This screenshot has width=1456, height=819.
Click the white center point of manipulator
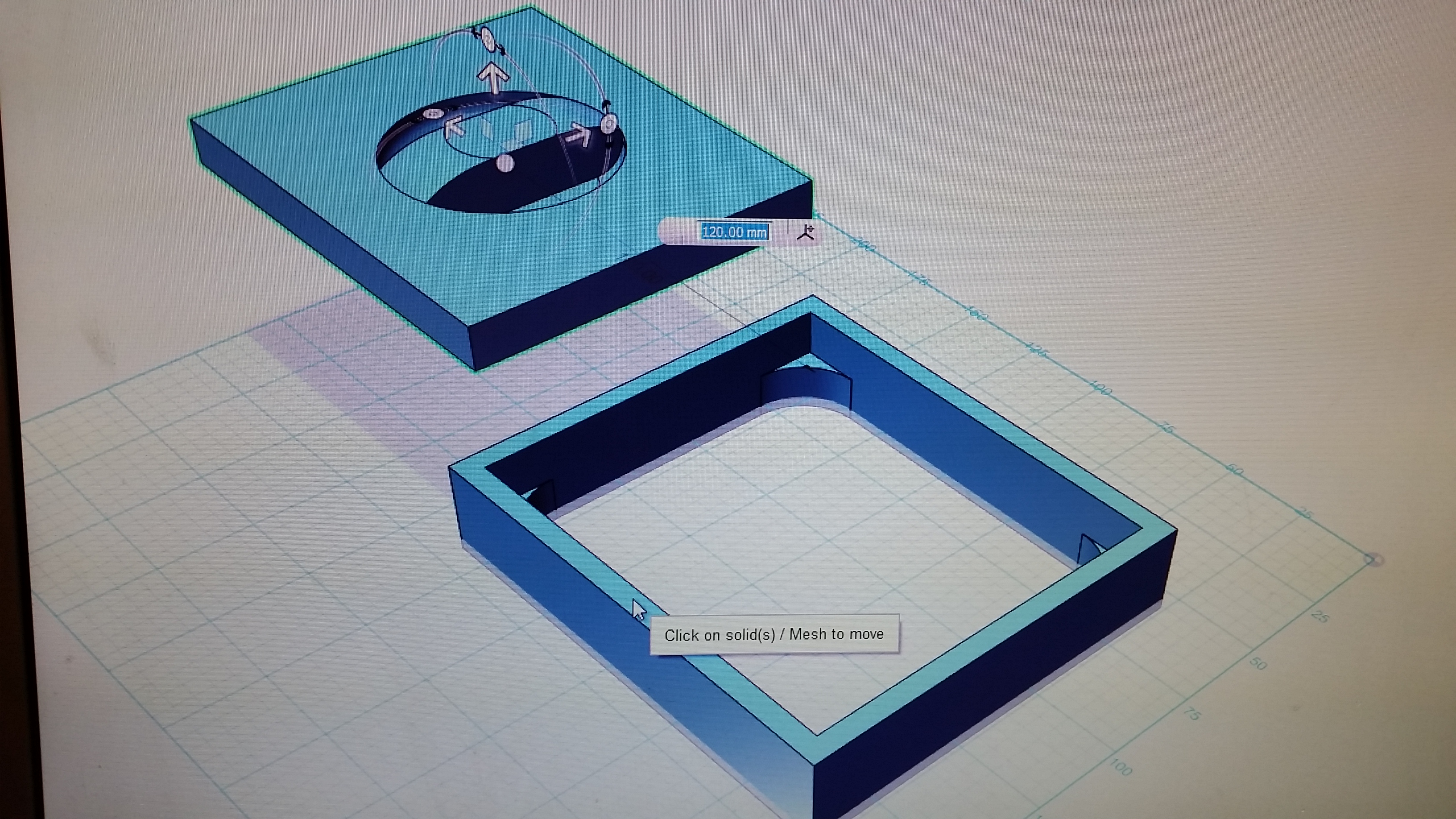click(505, 163)
